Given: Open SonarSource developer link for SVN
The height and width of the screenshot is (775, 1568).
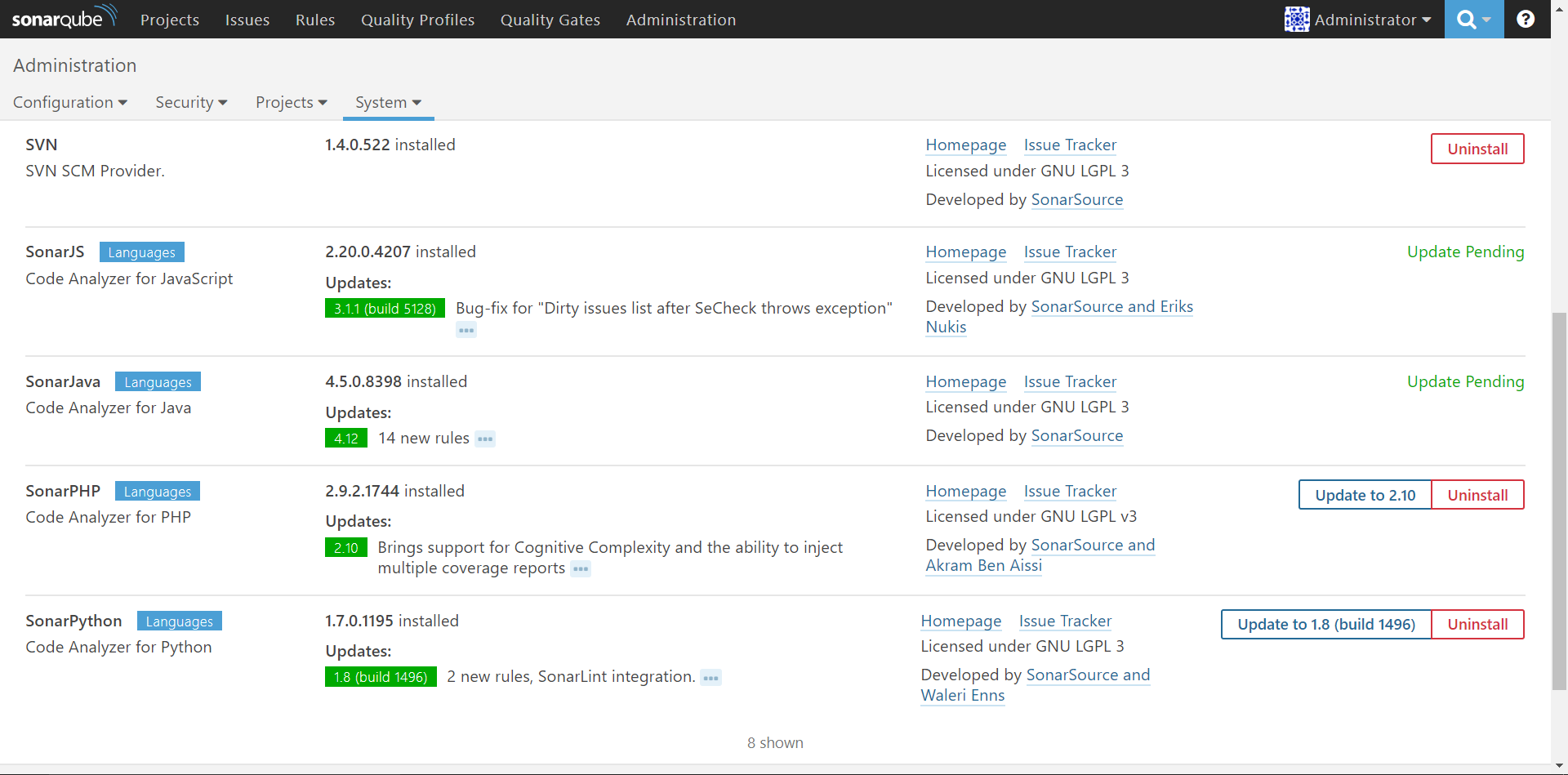Looking at the screenshot, I should pos(1077,199).
